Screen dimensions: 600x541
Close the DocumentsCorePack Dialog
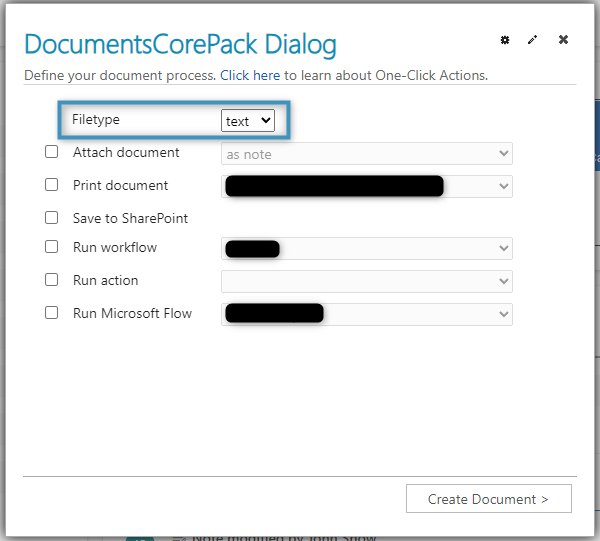pos(563,39)
